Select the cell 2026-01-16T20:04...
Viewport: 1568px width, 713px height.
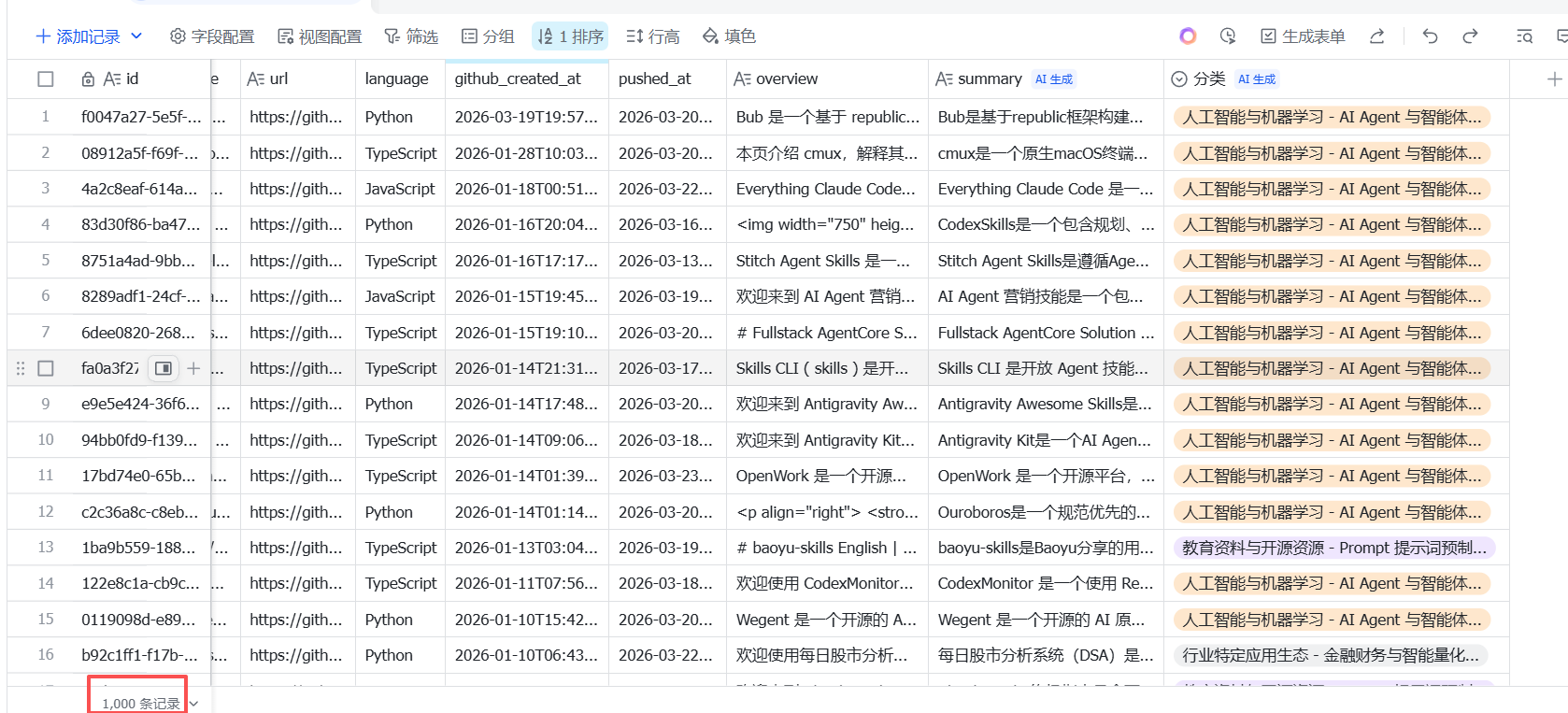point(526,224)
